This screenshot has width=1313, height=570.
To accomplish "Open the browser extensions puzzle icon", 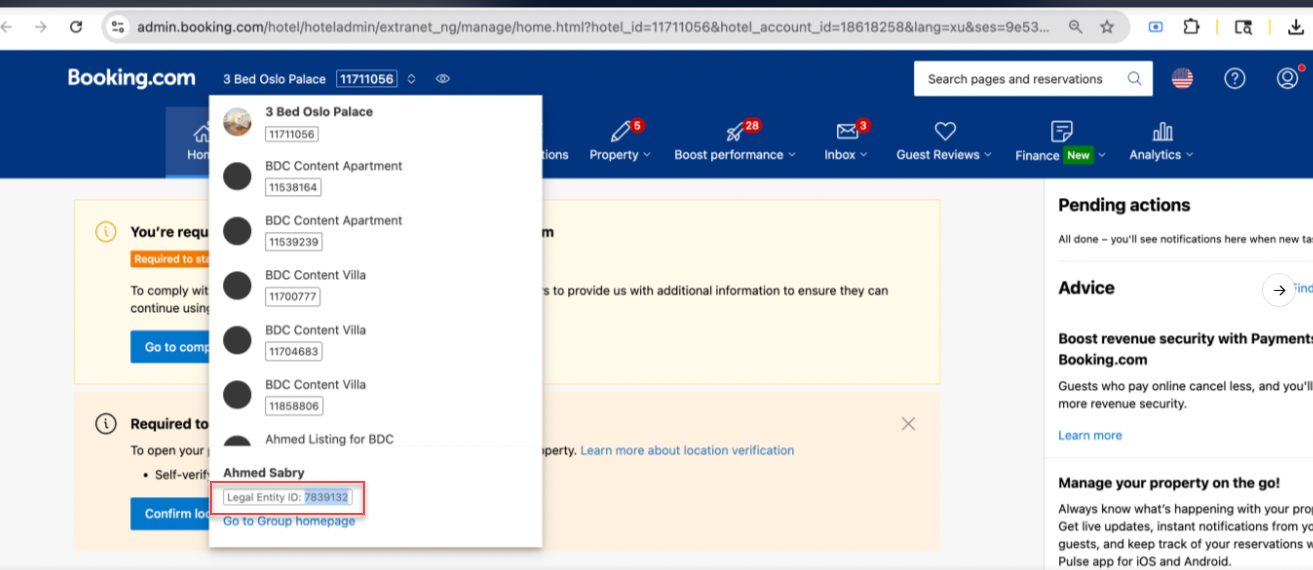I will pyautogui.click(x=1191, y=27).
